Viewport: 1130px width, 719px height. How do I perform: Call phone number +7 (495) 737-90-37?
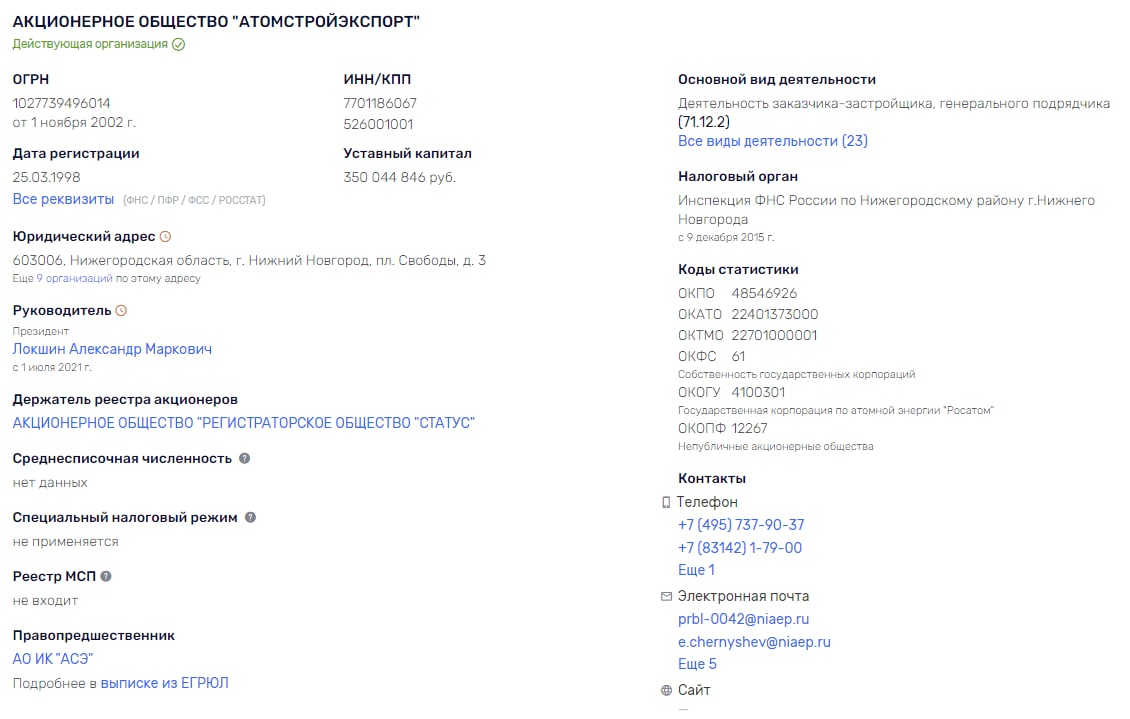tap(741, 525)
